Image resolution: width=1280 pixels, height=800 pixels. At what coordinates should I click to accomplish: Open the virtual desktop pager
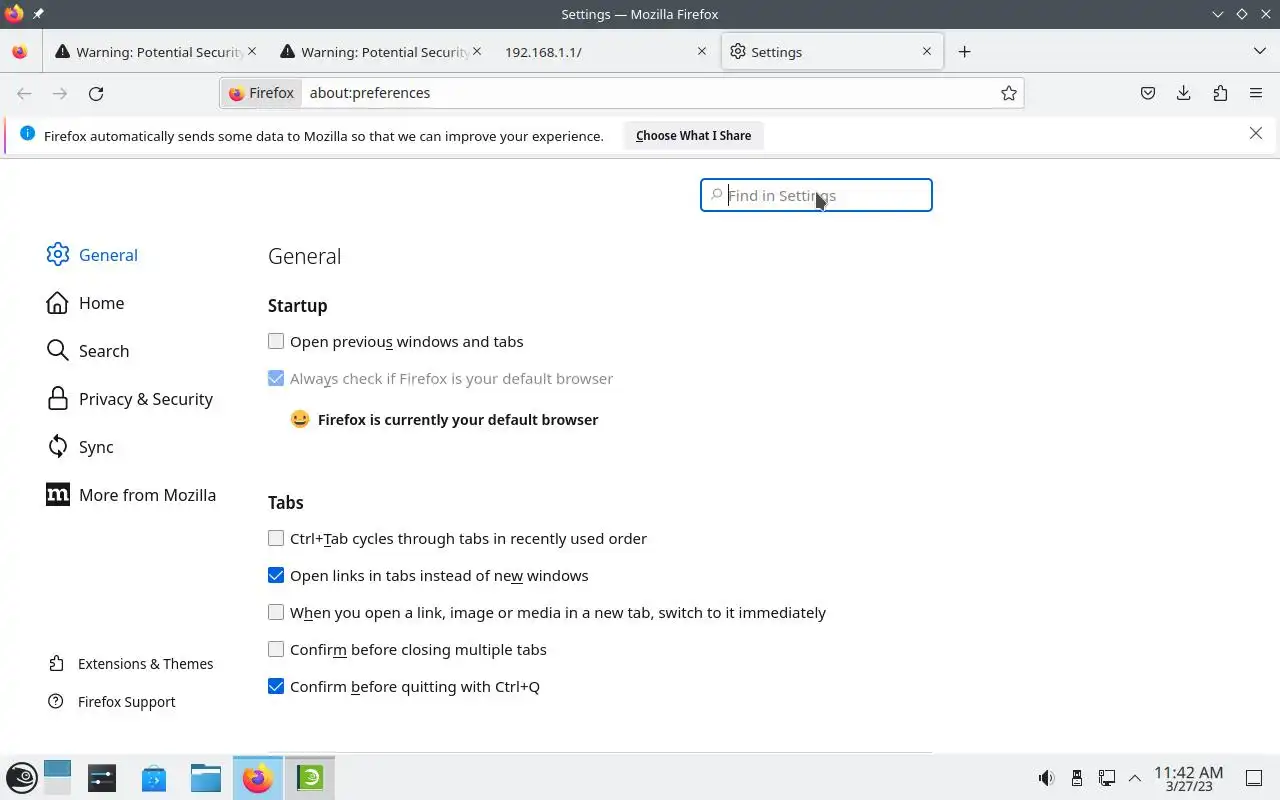[58, 778]
